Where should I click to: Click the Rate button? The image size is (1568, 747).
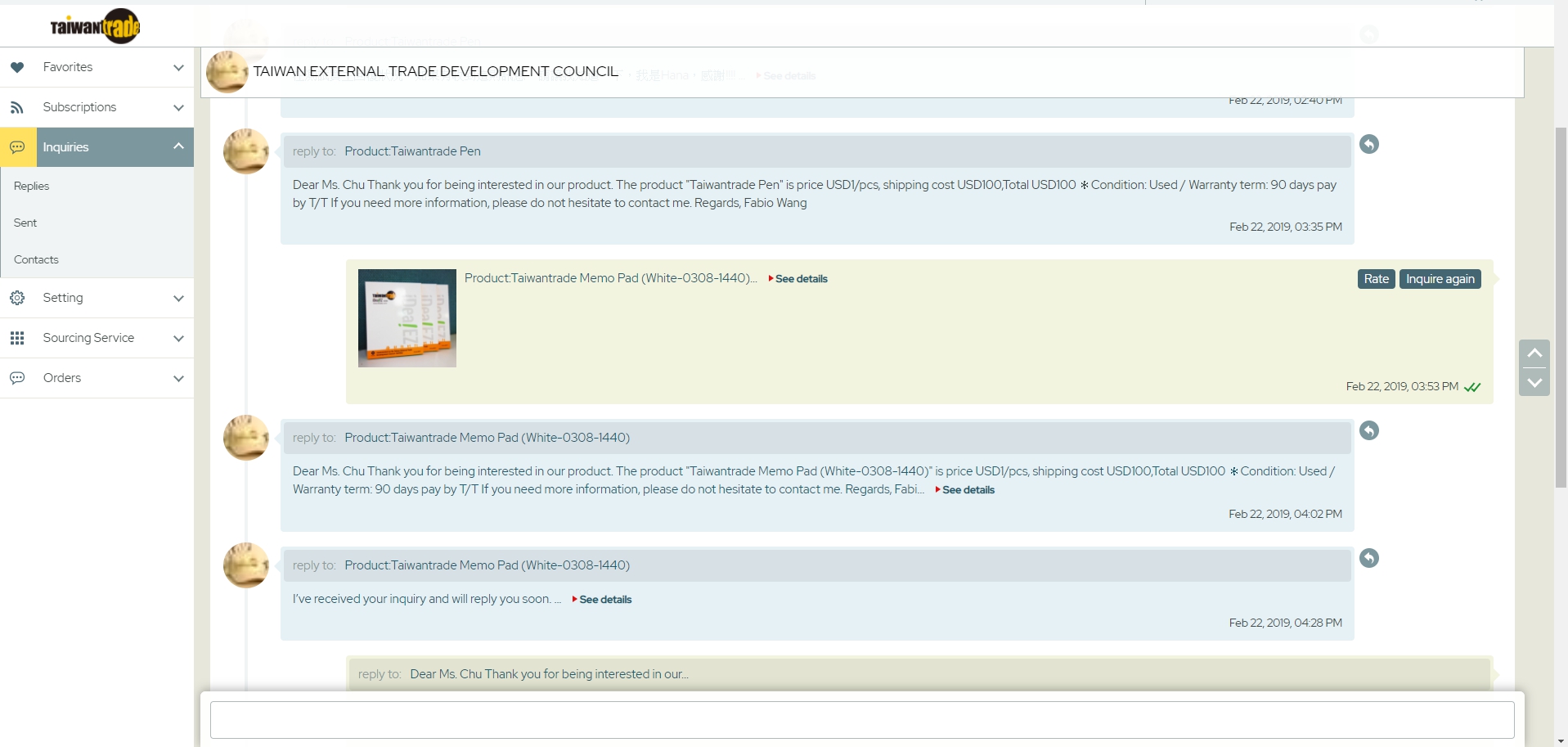point(1377,279)
